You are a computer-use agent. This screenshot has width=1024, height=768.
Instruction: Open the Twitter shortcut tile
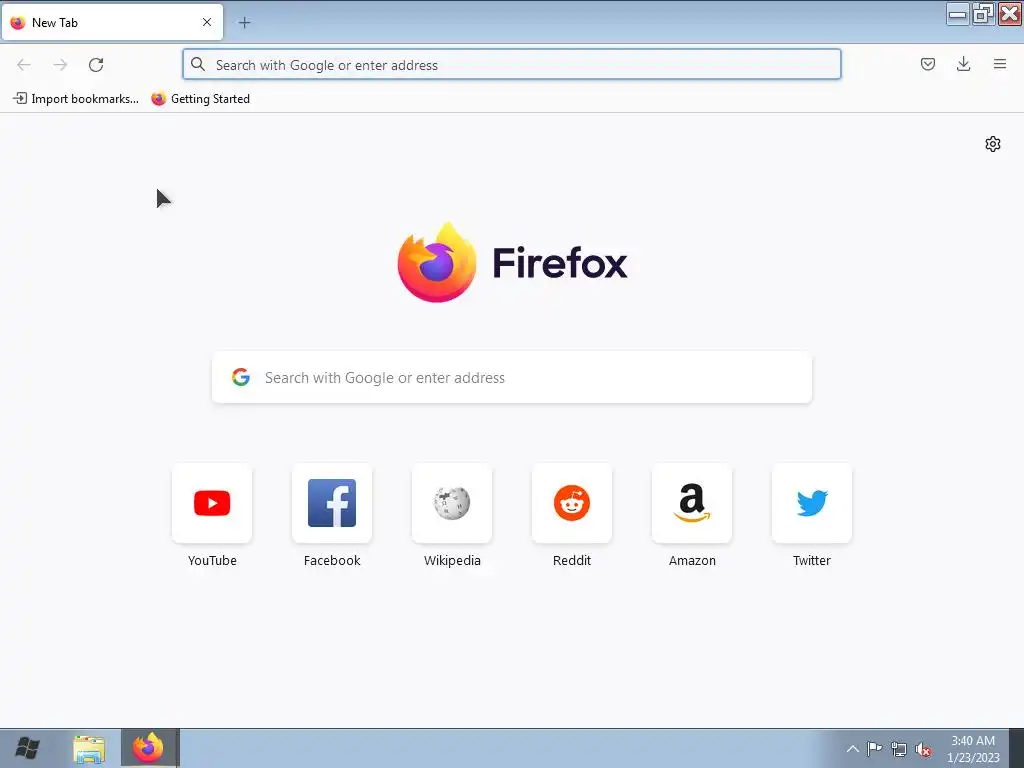[812, 503]
